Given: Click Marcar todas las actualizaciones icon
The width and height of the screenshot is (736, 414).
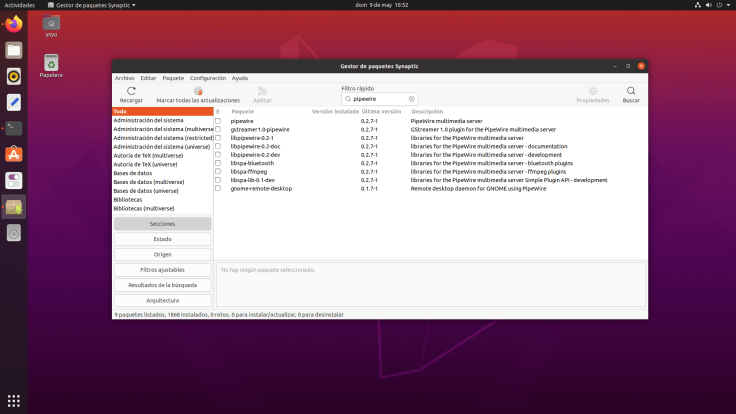Looking at the screenshot, I should point(198,92).
